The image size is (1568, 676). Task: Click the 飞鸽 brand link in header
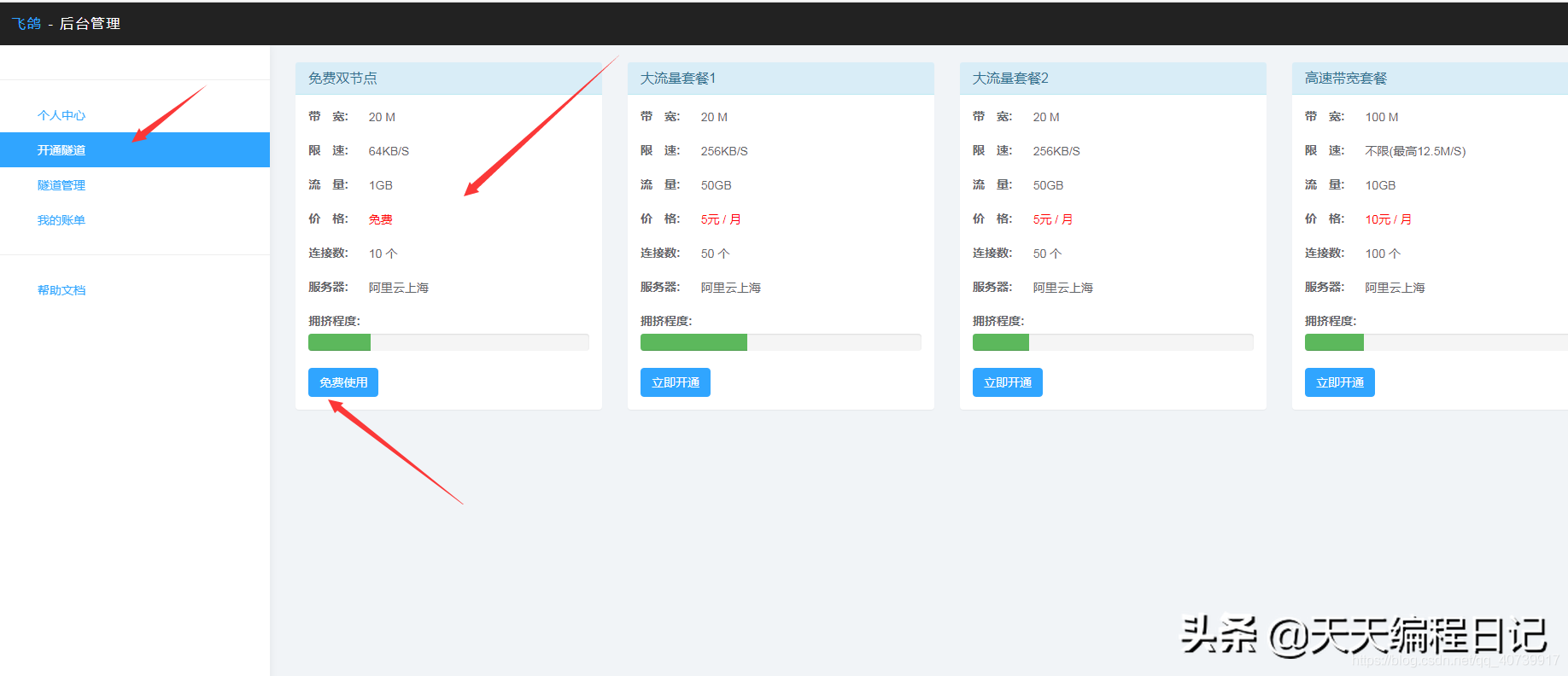point(26,24)
